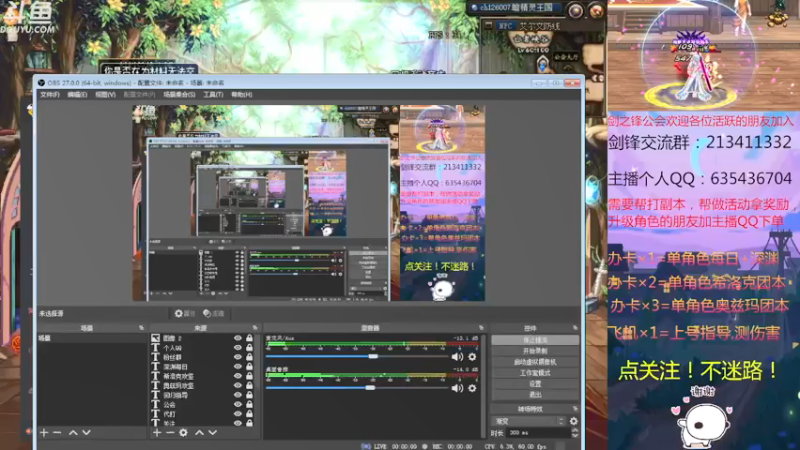Open transition properties gear icon

click(x=573, y=421)
